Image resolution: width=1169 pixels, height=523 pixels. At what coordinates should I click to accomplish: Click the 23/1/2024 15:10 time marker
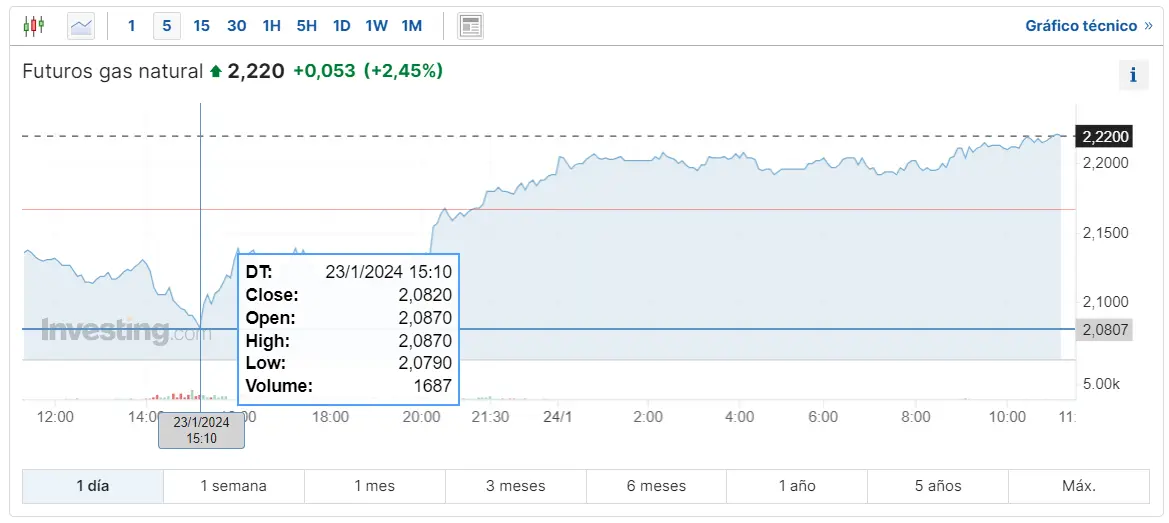201,430
